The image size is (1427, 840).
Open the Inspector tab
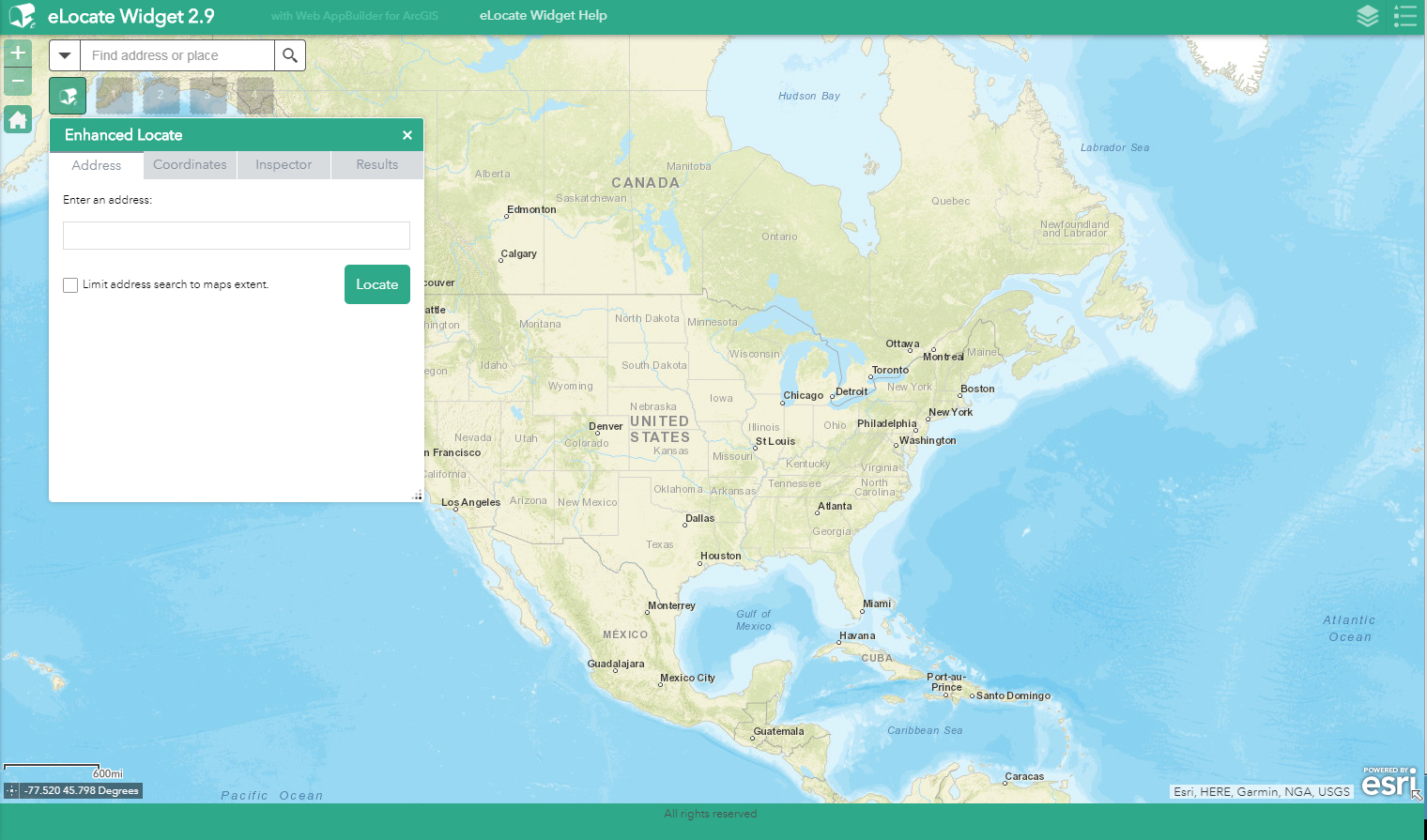click(284, 165)
